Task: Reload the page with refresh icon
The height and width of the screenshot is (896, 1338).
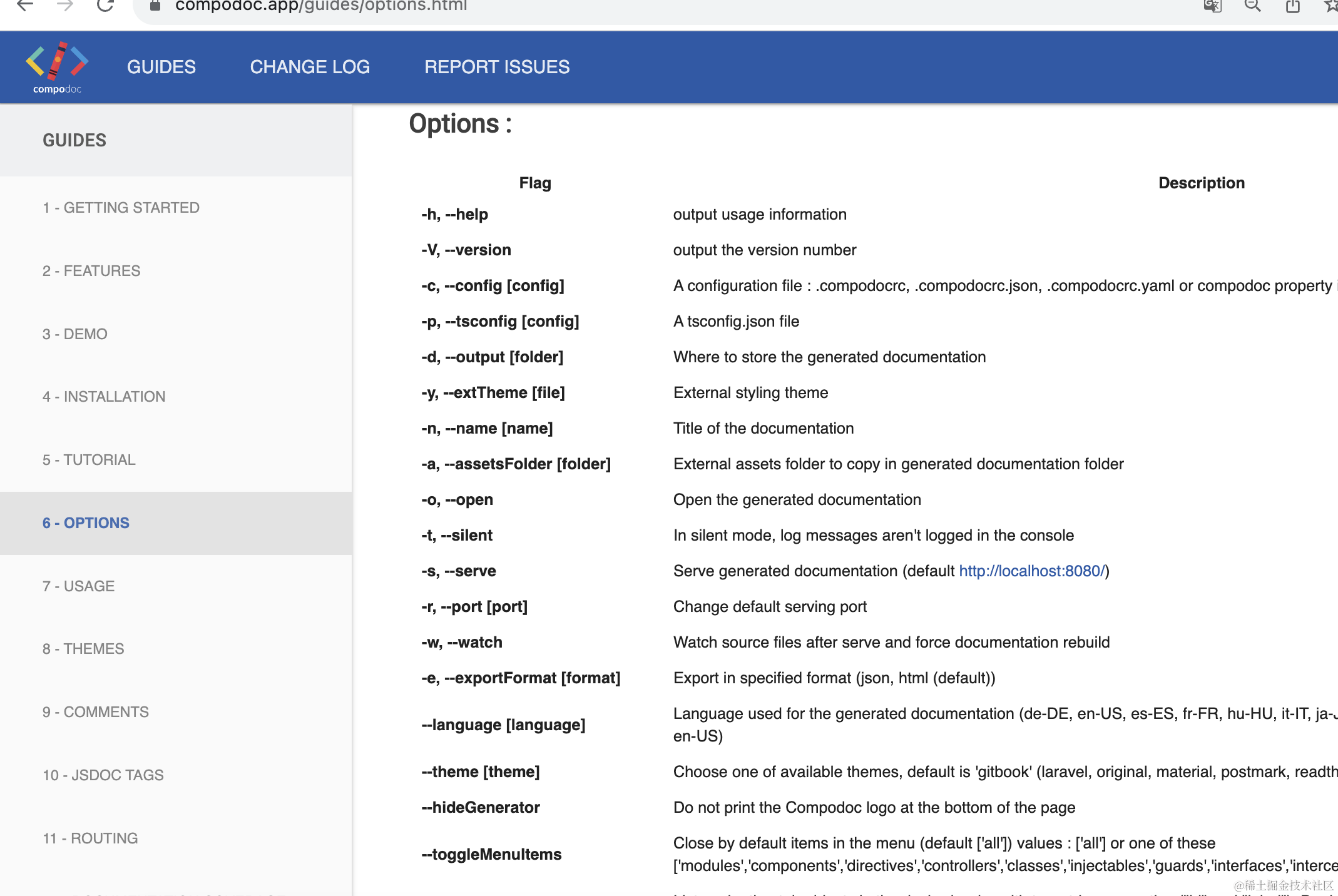Action: click(105, 6)
